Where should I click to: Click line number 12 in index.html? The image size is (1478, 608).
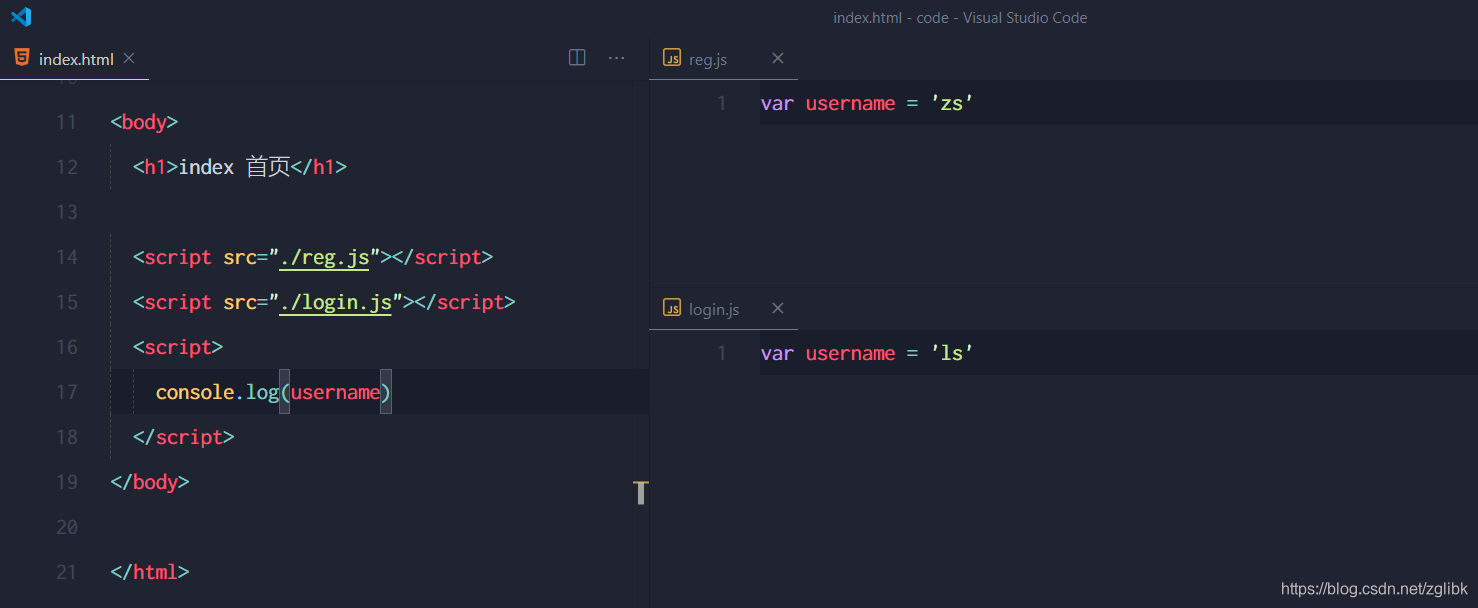[66, 167]
